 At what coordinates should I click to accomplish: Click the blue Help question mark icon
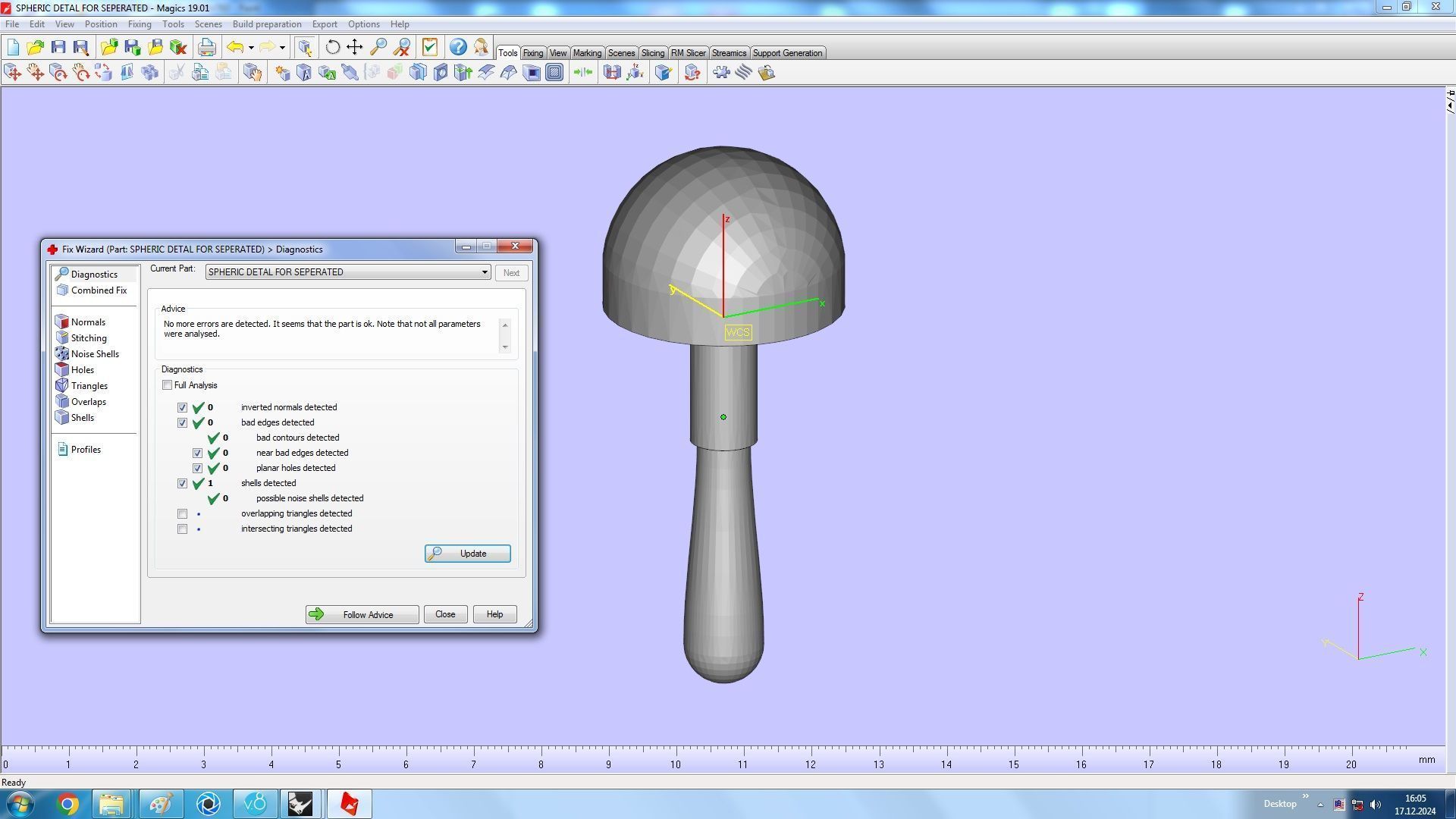(x=458, y=47)
